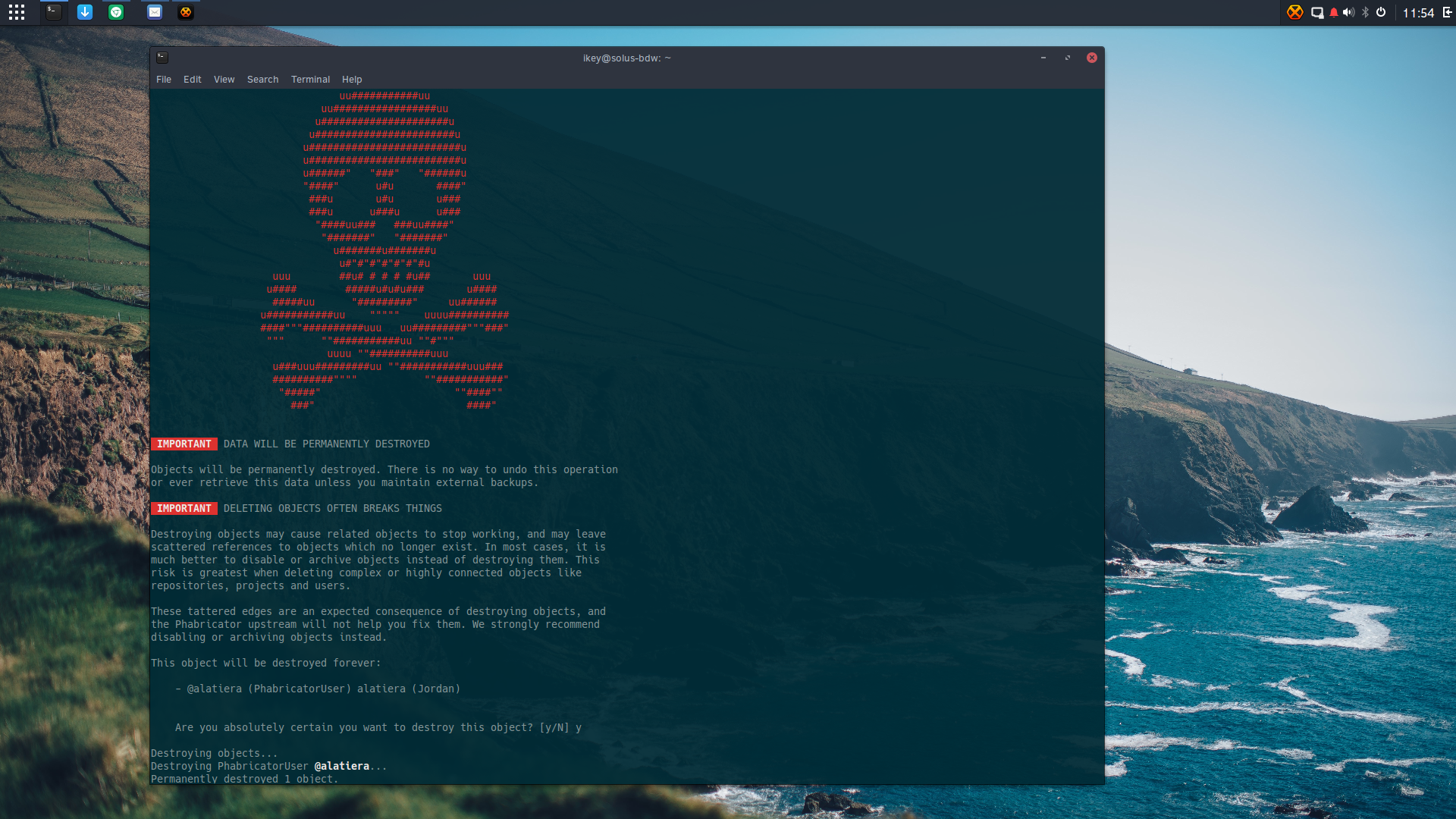Image resolution: width=1456 pixels, height=819 pixels.
Task: Click the terminal icon in the top panel
Action: [53, 12]
